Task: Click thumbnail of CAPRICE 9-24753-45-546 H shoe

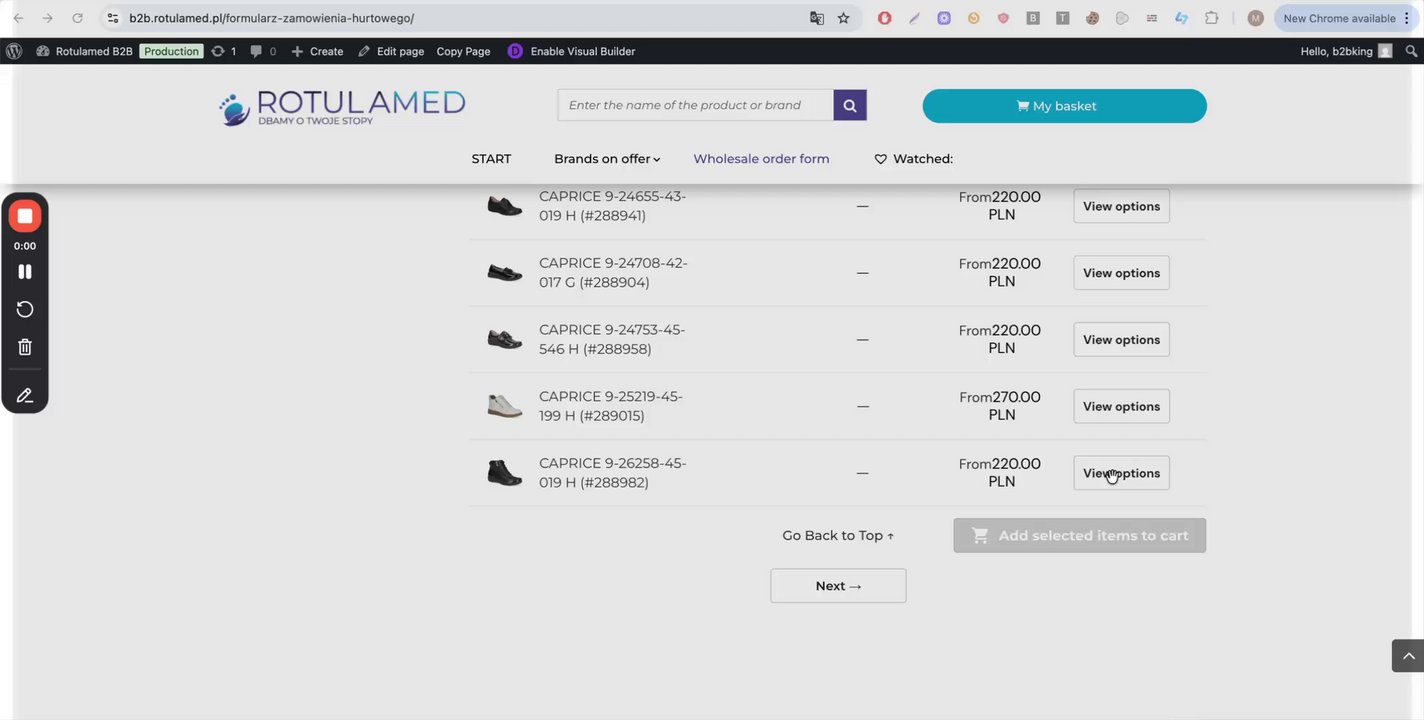Action: tap(505, 340)
